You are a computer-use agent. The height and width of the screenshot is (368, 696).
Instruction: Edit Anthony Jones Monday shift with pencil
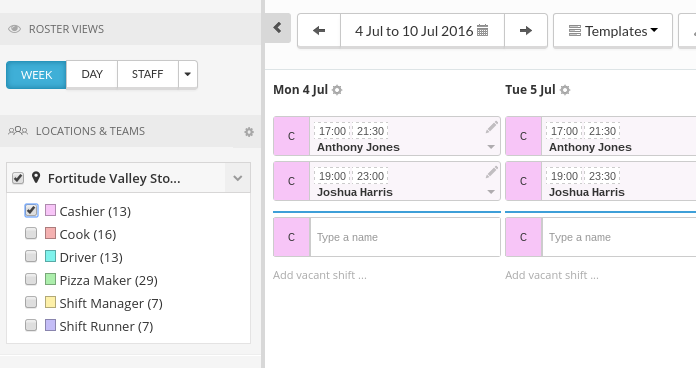pyautogui.click(x=491, y=128)
